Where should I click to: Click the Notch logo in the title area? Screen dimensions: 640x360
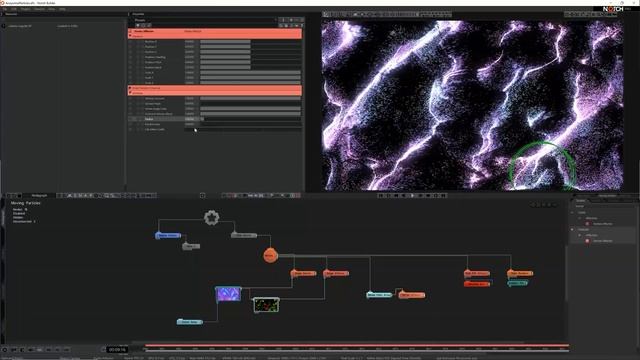point(613,9)
